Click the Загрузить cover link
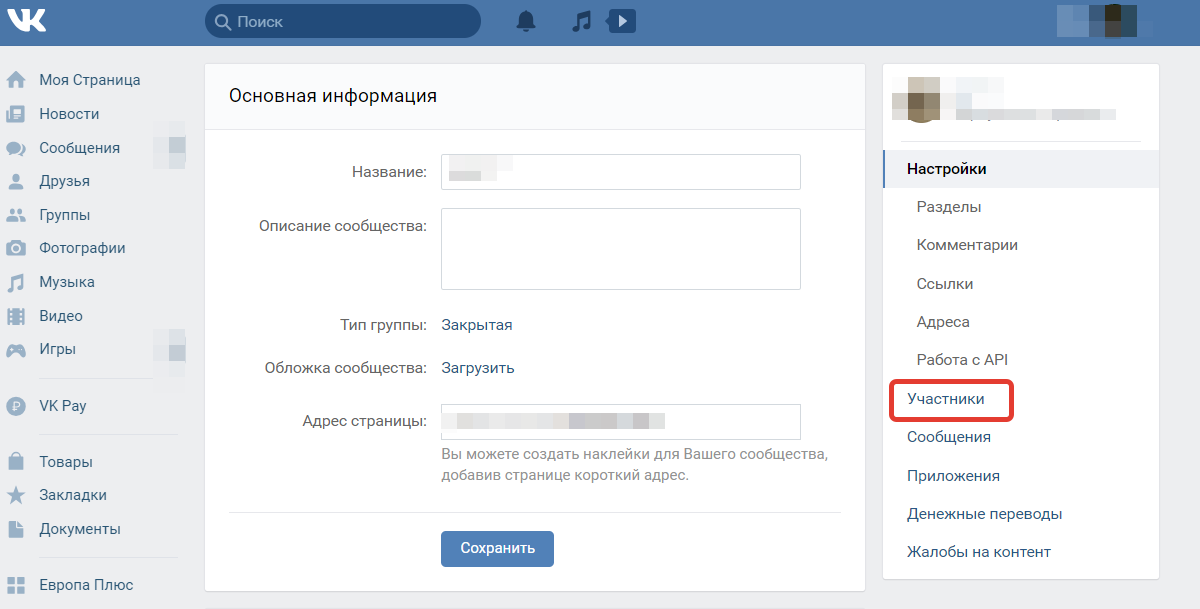Screen dimensions: 1200x609 pyautogui.click(x=478, y=368)
